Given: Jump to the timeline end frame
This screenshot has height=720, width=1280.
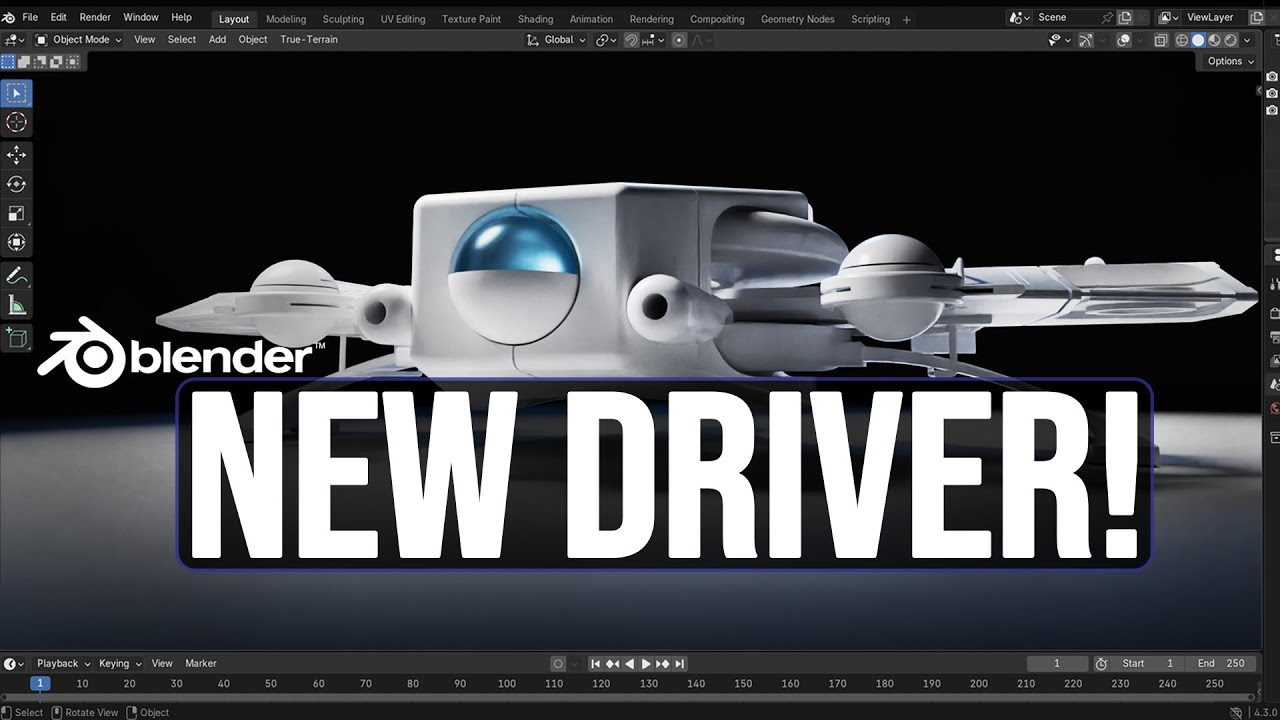Looking at the screenshot, I should (680, 663).
